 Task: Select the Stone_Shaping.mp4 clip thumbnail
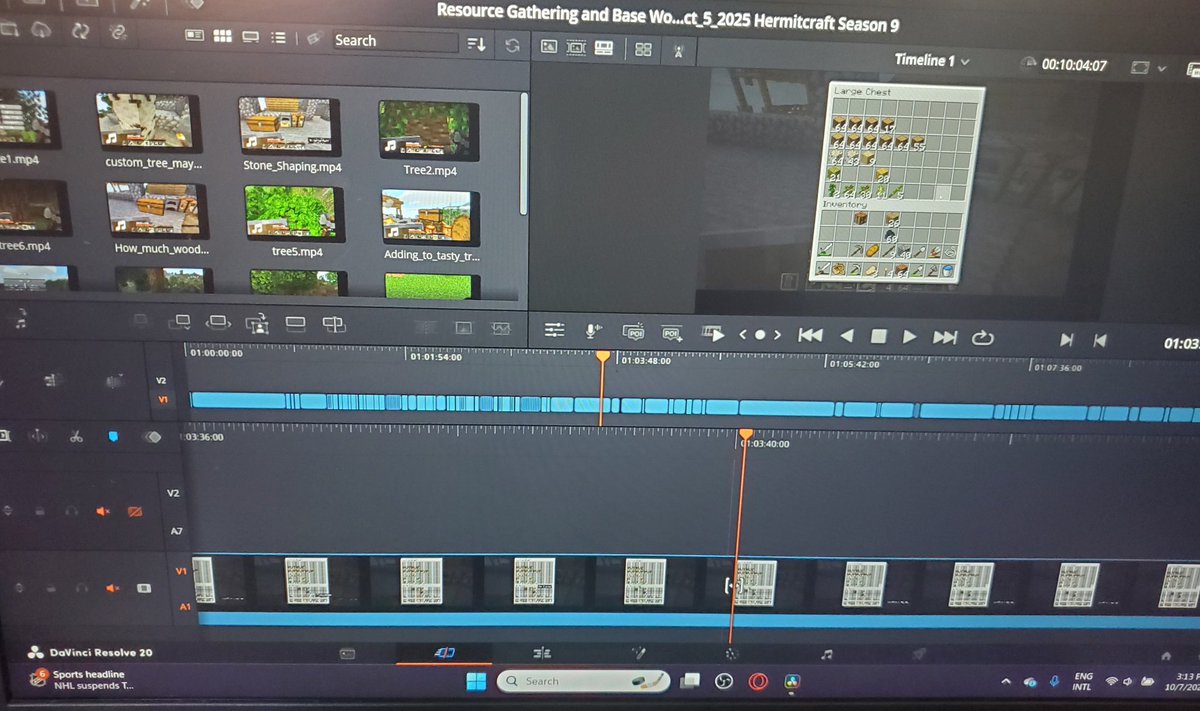(292, 126)
